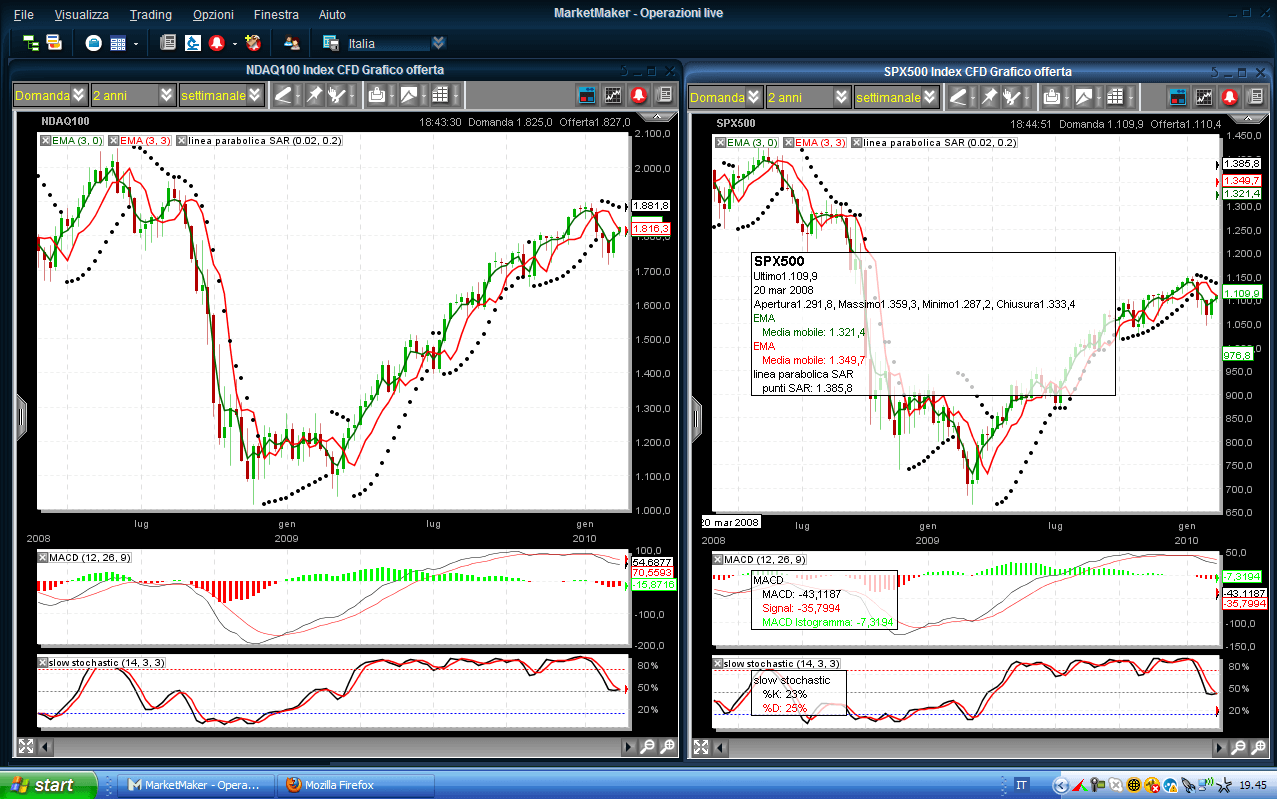Viewport: 1277px width, 799px height.
Task: Zoom in on the NDAQ100 chart
Action: pos(668,747)
